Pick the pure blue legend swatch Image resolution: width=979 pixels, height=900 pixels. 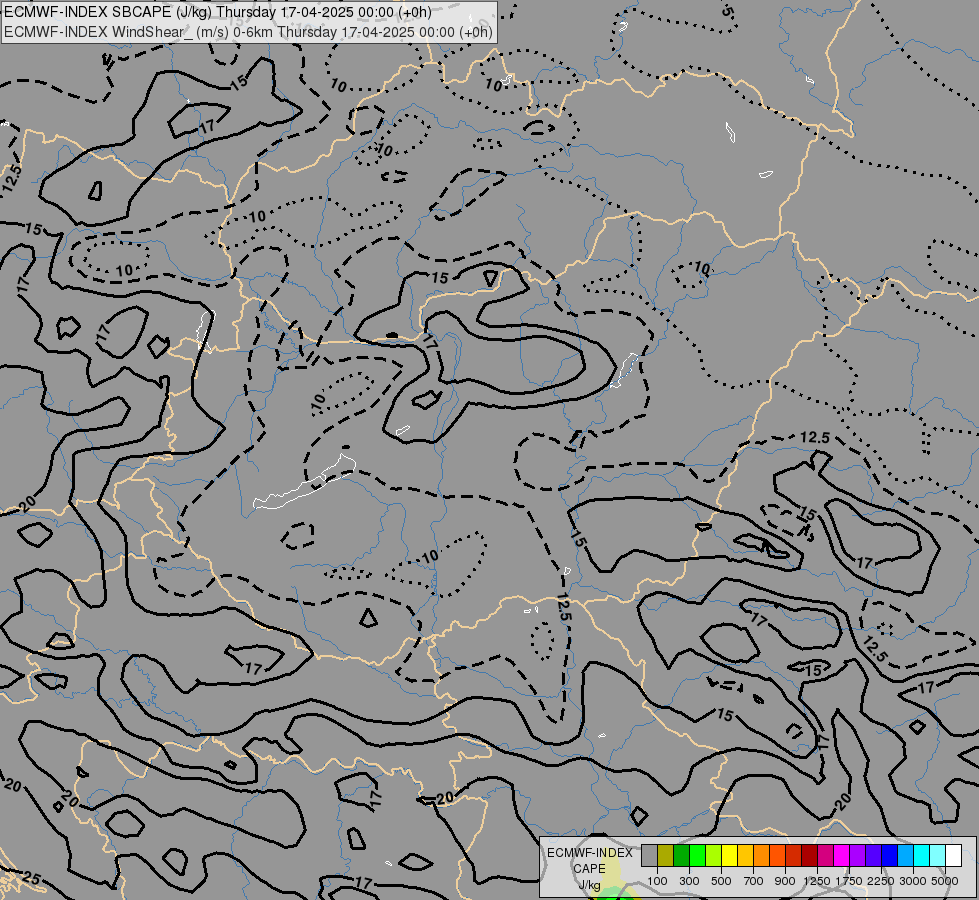[x=890, y=855]
